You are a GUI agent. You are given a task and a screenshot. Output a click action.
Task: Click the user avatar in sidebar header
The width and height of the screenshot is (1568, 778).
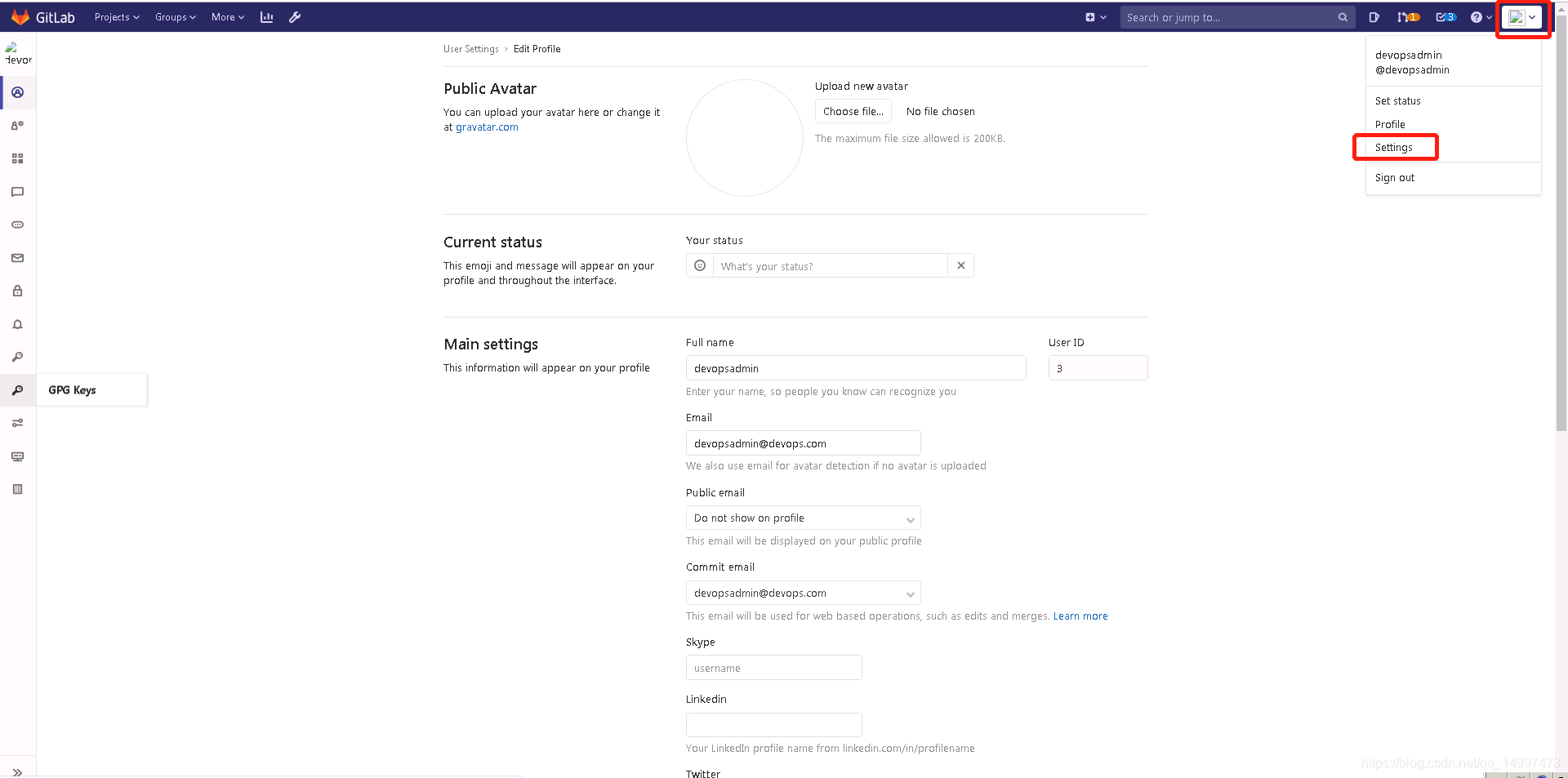pyautogui.click(x=18, y=54)
